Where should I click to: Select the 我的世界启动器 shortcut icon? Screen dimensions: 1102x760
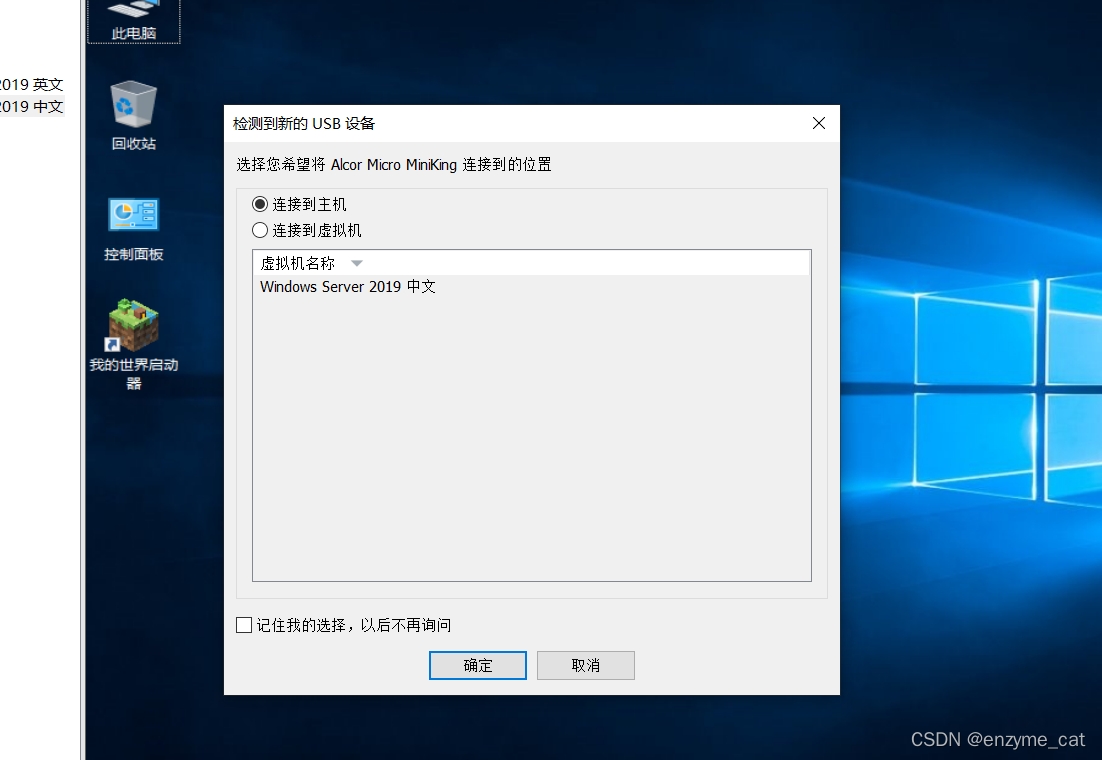(x=134, y=343)
